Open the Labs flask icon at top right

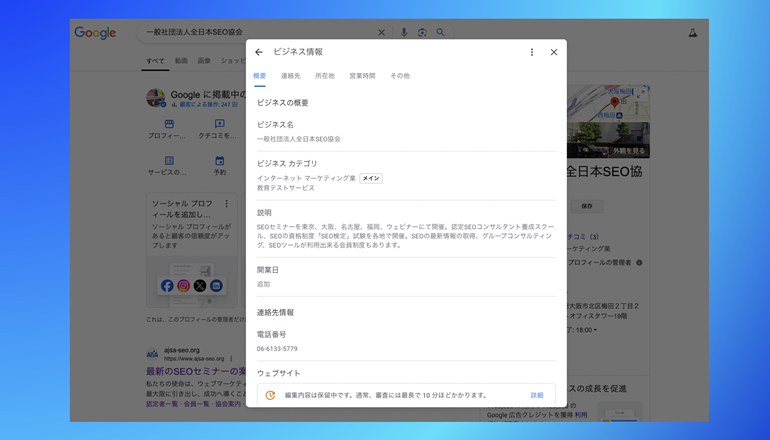click(x=692, y=33)
